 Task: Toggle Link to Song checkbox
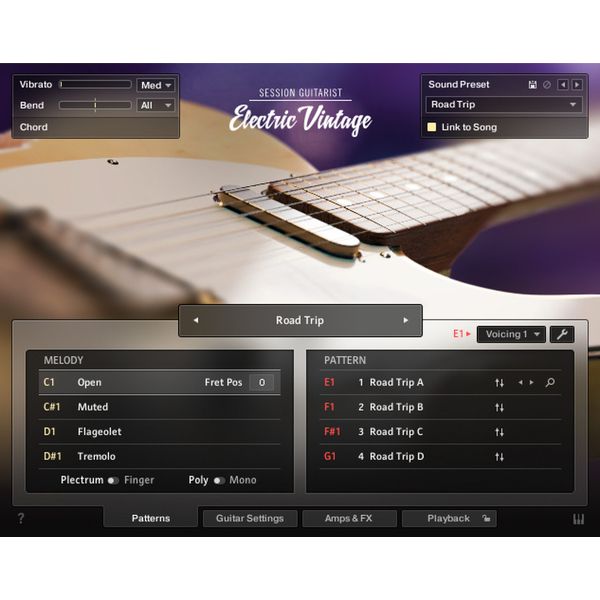point(431,127)
